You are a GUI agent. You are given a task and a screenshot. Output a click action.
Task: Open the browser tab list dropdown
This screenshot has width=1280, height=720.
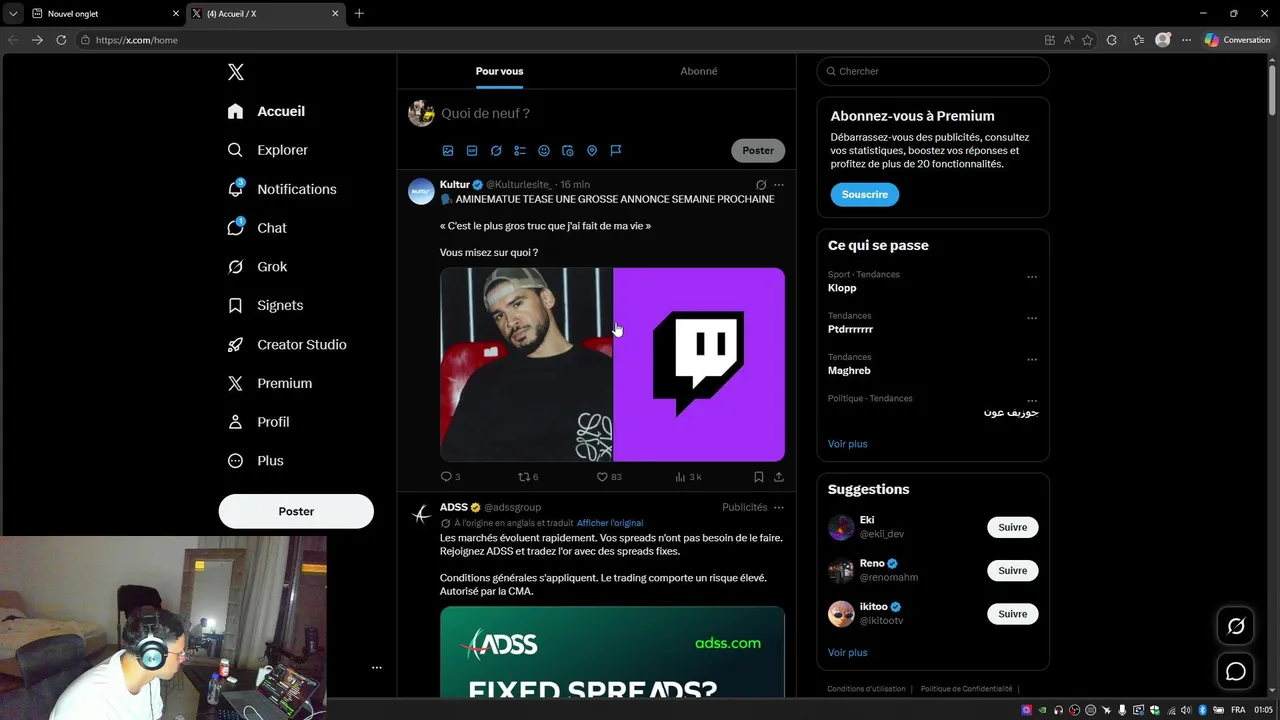pyautogui.click(x=13, y=14)
